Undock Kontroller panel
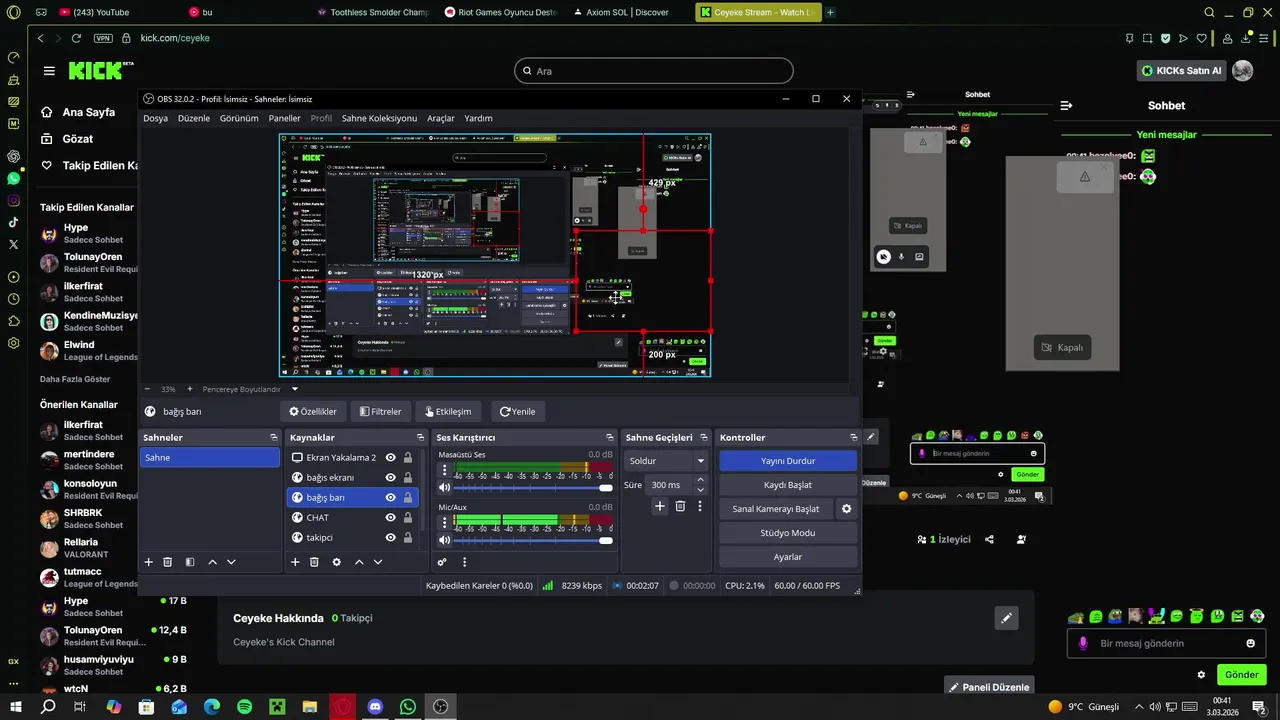 pyautogui.click(x=853, y=438)
